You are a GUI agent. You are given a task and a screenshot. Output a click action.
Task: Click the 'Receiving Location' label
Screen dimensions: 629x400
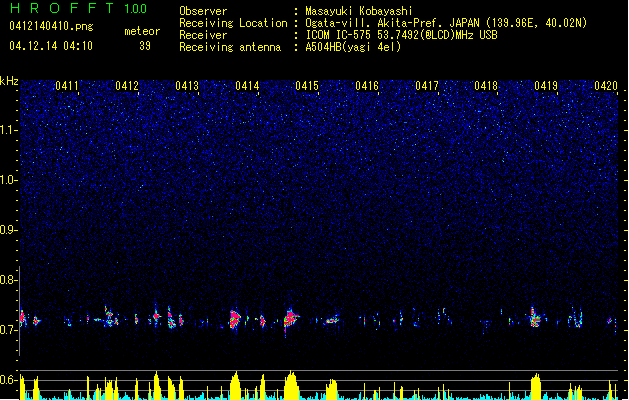(x=233, y=23)
